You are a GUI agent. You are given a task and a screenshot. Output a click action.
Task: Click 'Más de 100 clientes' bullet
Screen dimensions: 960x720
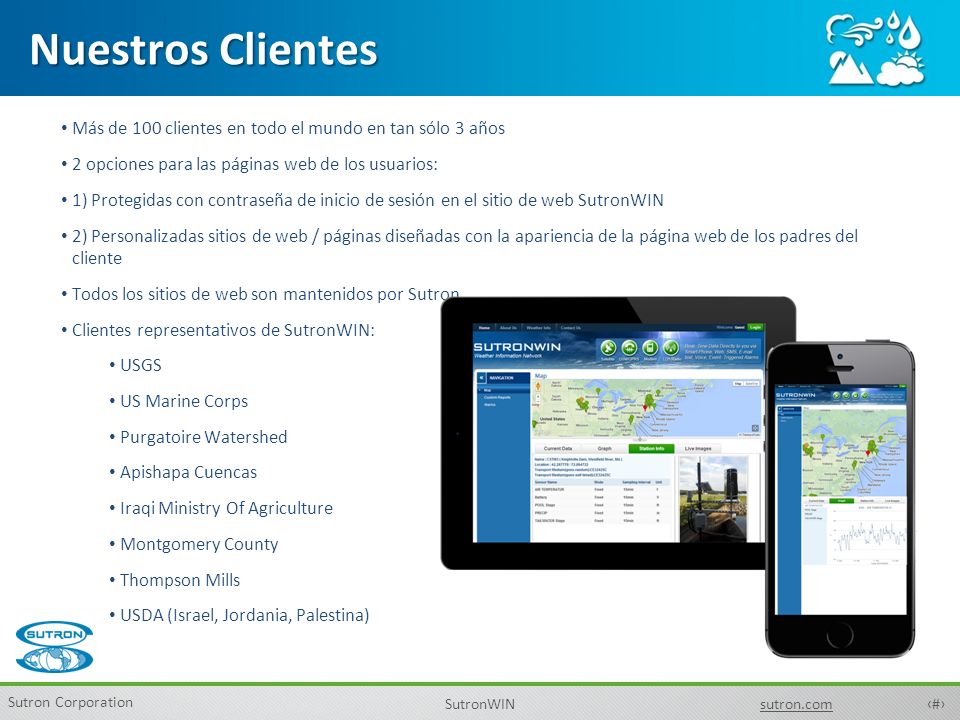pyautogui.click(x=288, y=129)
